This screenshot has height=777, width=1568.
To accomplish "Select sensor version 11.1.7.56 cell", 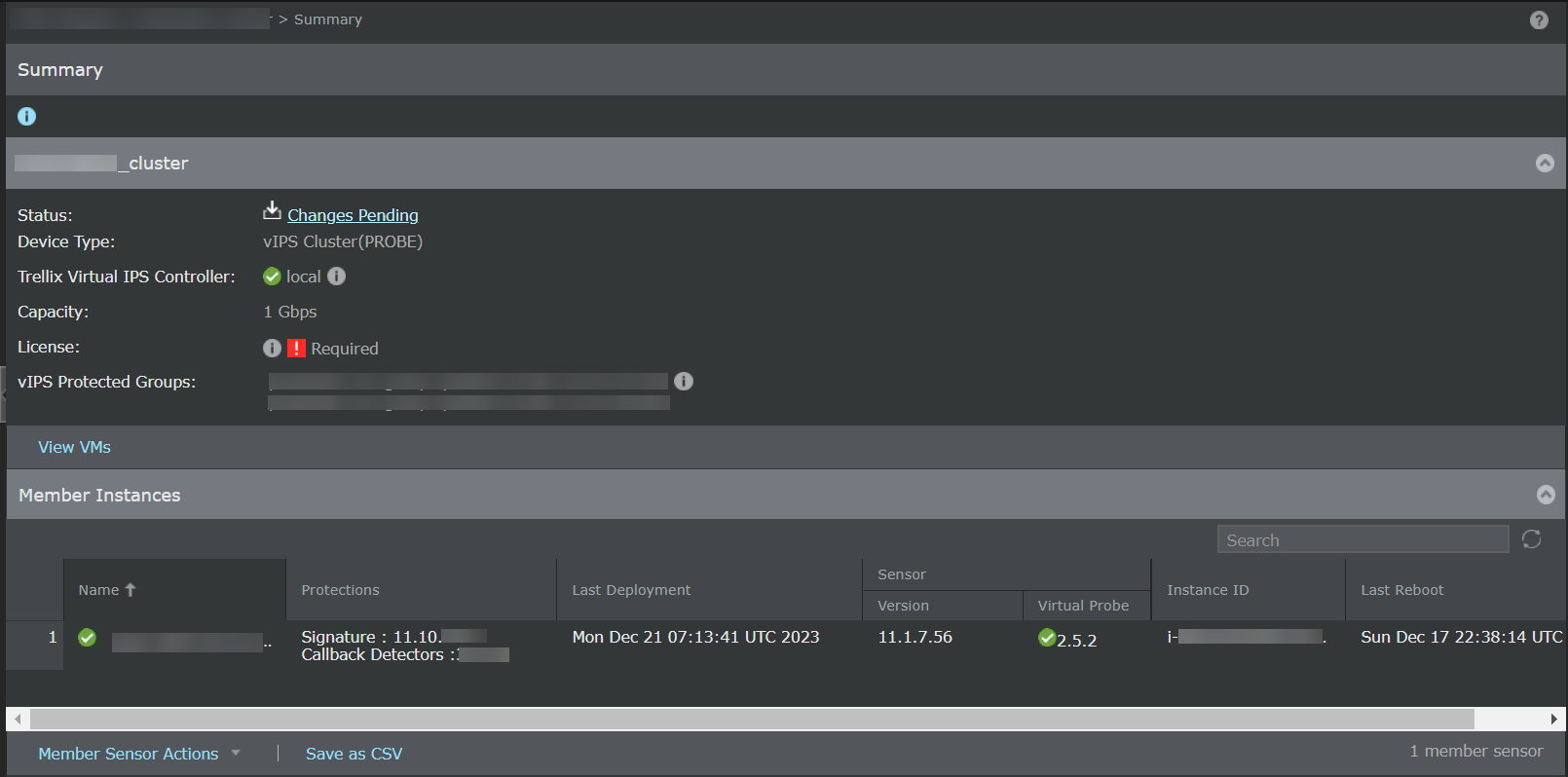I will [915, 637].
